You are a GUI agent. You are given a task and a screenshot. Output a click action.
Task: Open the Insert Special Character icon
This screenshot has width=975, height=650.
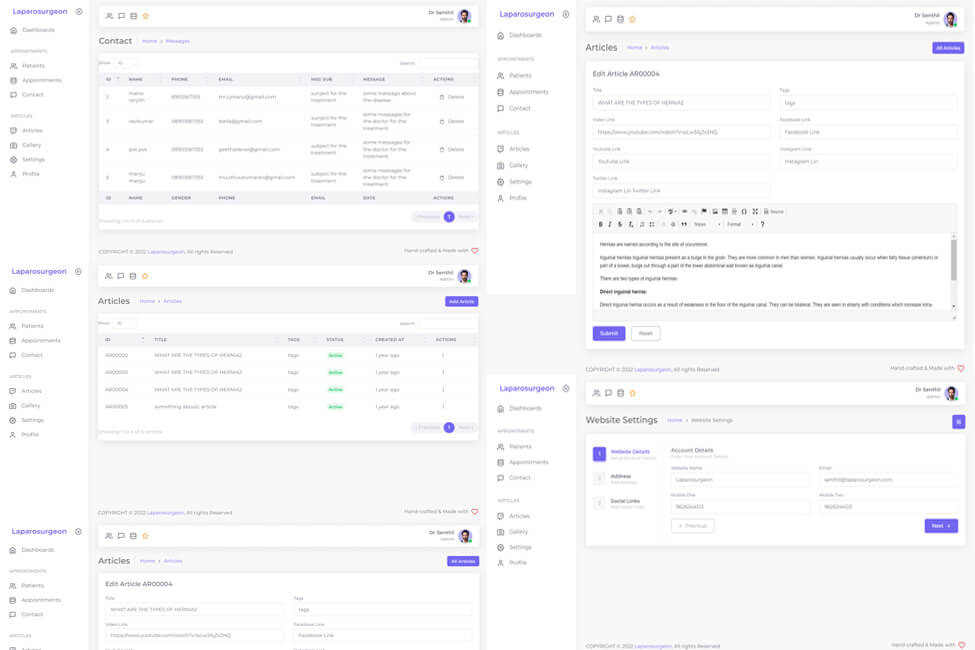(x=744, y=211)
